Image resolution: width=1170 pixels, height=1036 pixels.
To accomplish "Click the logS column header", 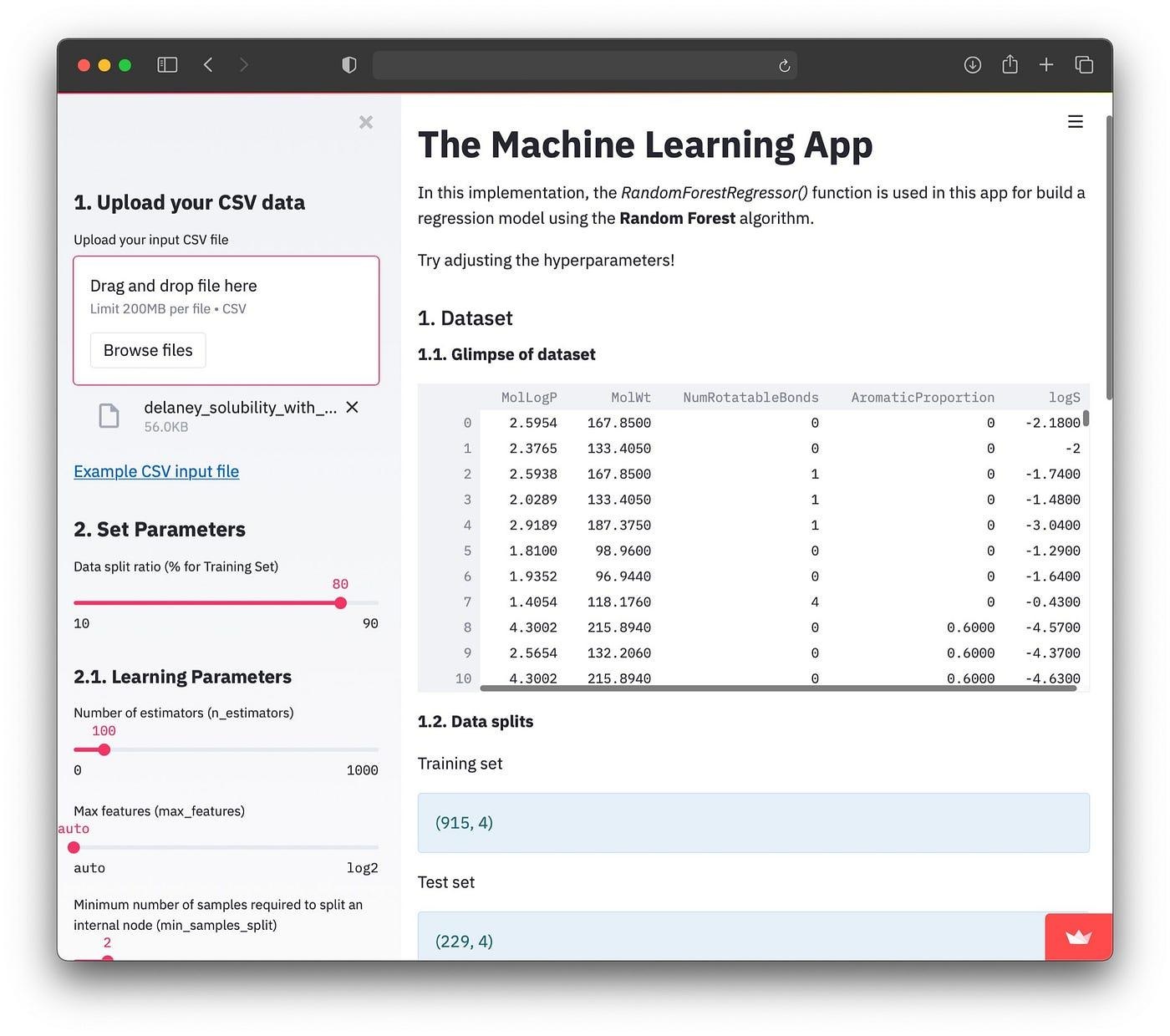I will pyautogui.click(x=1064, y=398).
